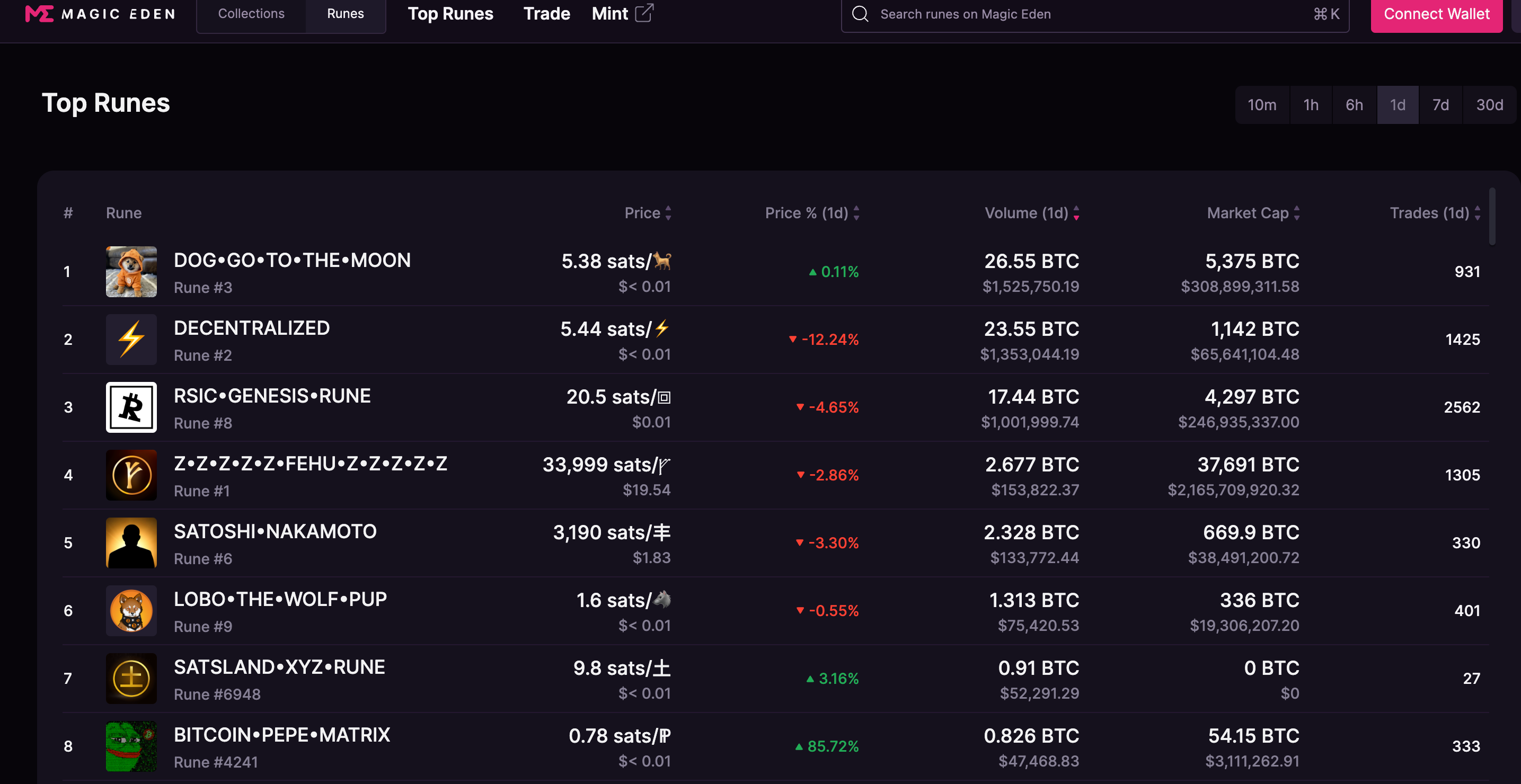Click '5.38 sats' price cell
The height and width of the screenshot is (784, 1521).
point(616,261)
